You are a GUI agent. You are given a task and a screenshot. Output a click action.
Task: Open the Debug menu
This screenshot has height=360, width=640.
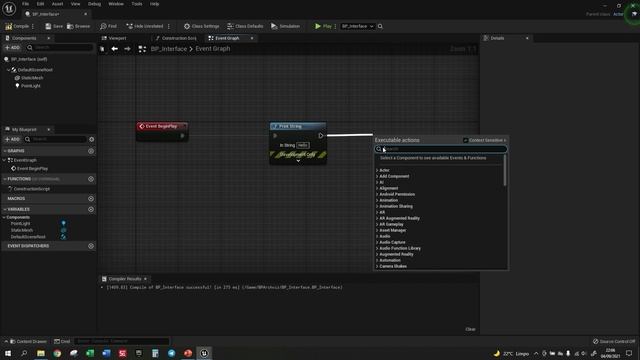(x=94, y=4)
